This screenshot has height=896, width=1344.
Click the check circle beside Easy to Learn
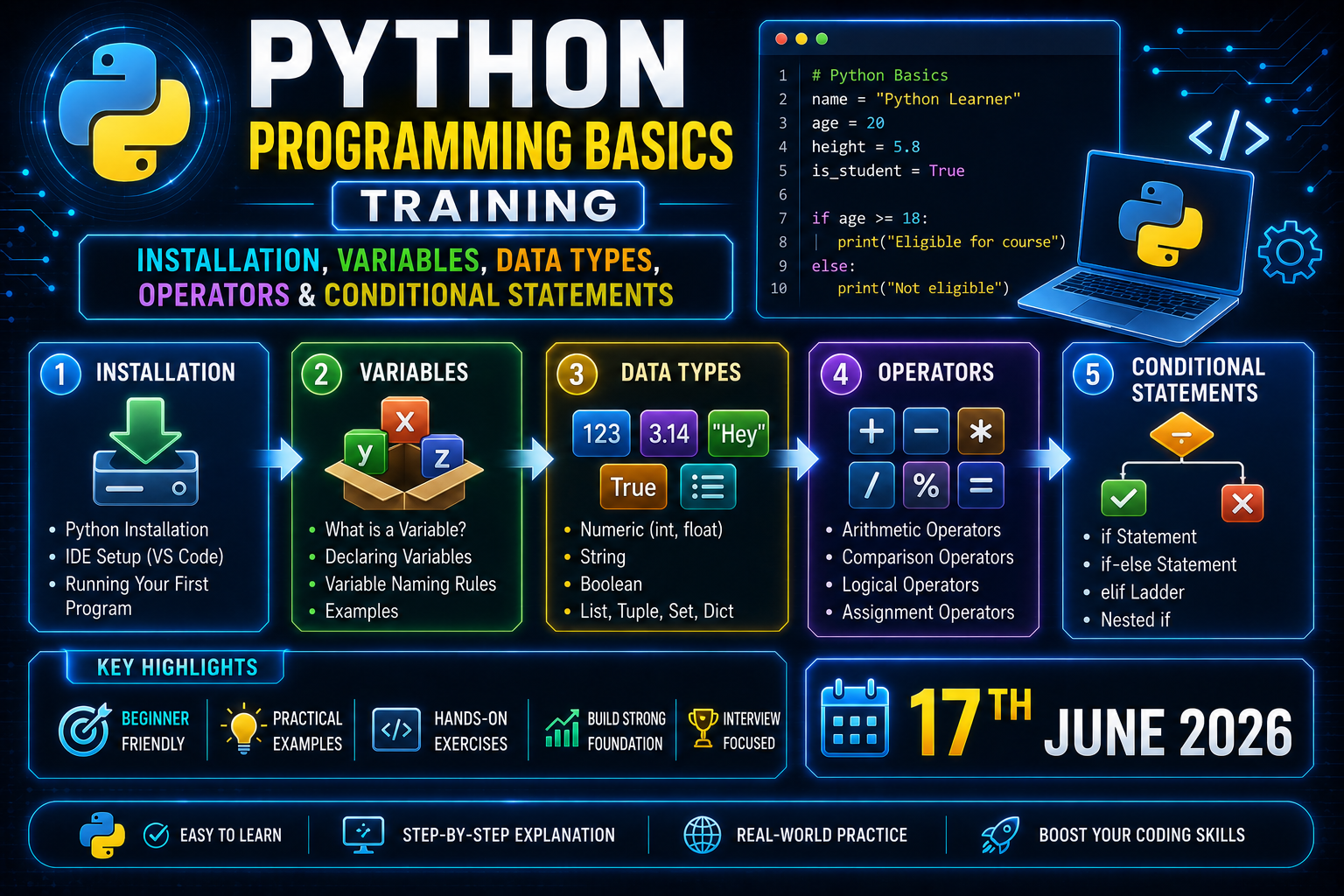click(156, 836)
